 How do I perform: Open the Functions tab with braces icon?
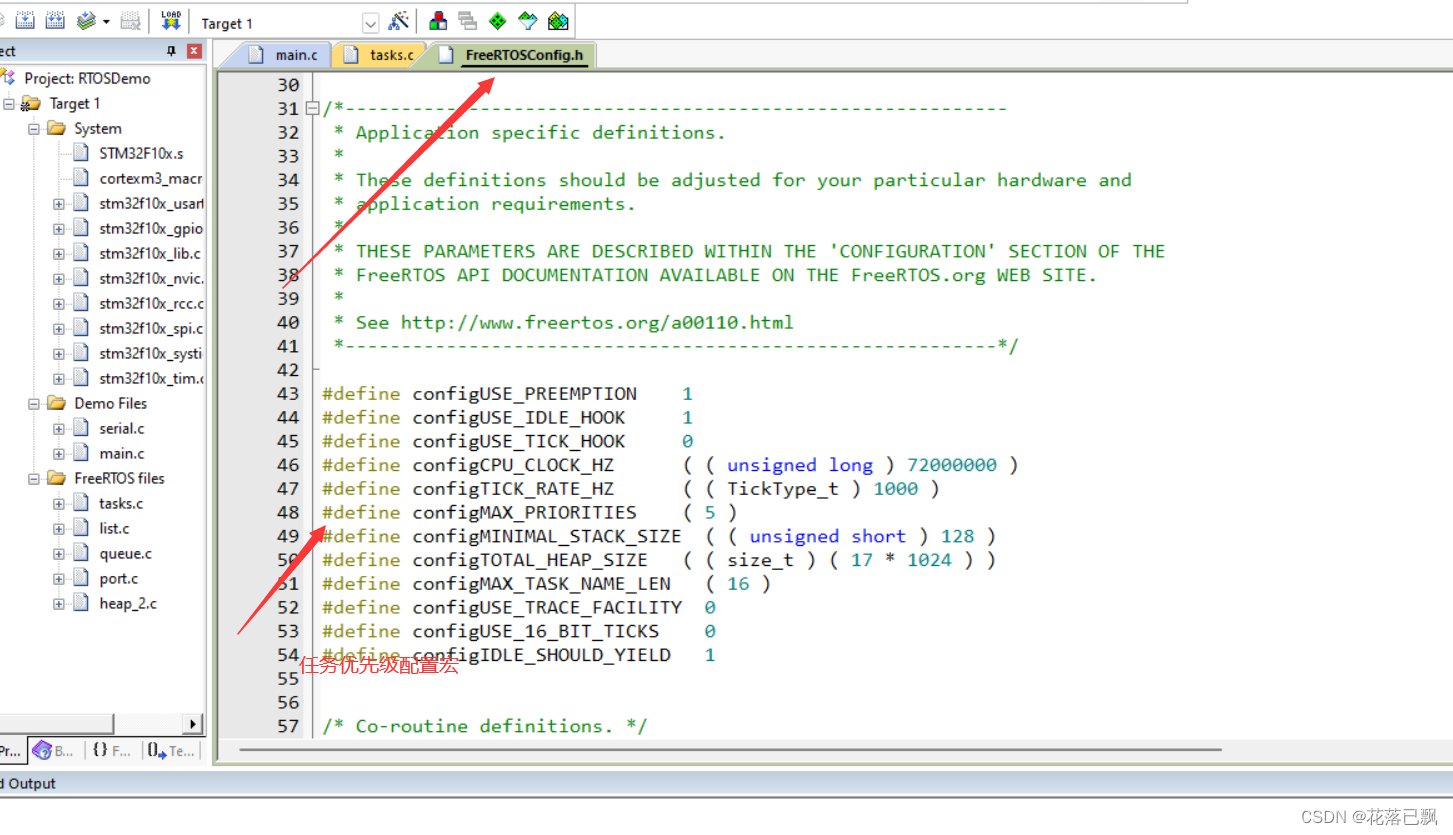(111, 750)
